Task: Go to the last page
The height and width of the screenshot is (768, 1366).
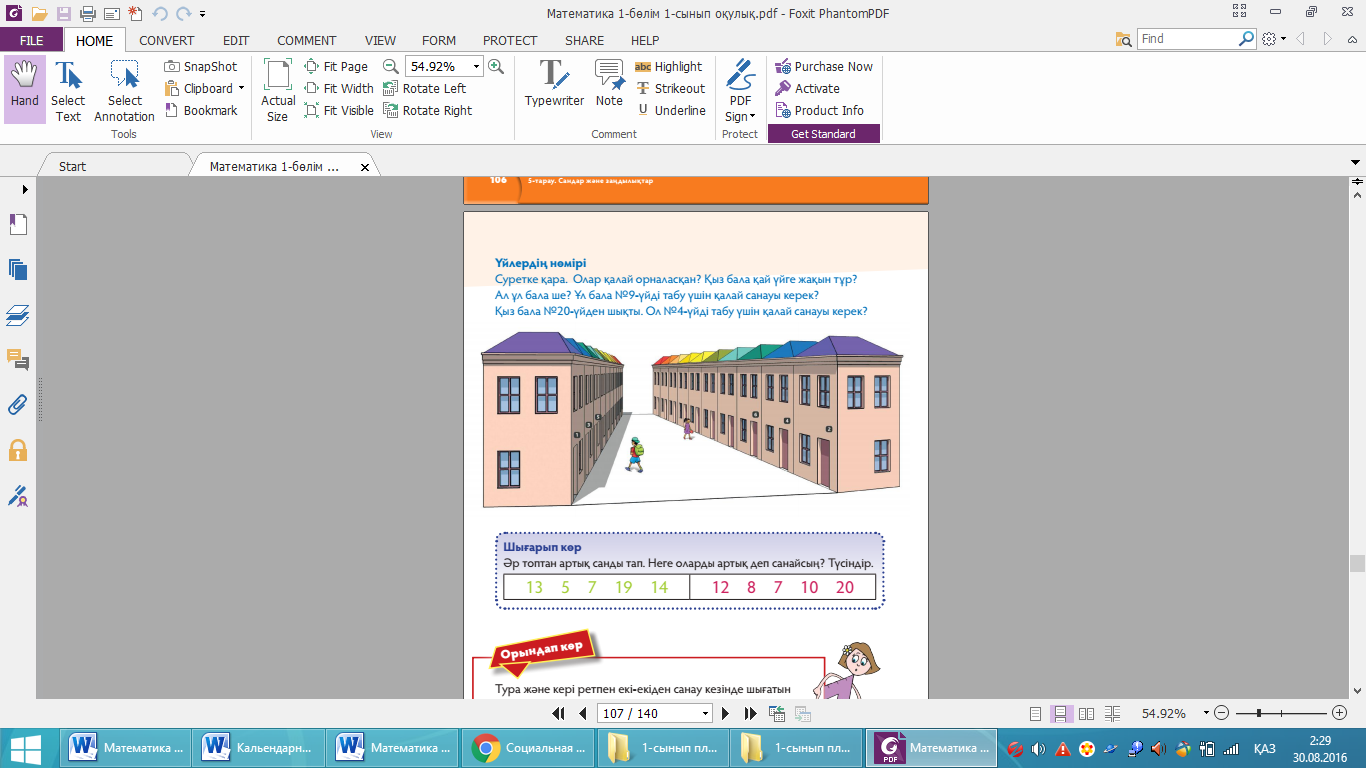Action: [750, 713]
